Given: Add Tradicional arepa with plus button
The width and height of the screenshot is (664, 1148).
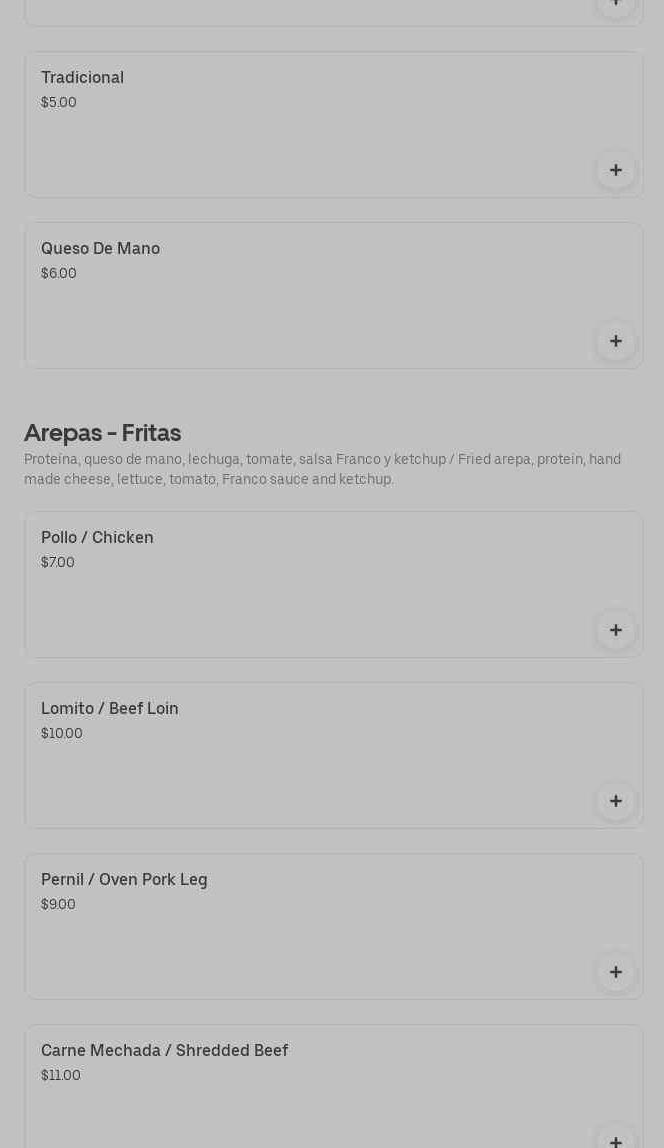Looking at the screenshot, I should [x=615, y=170].
